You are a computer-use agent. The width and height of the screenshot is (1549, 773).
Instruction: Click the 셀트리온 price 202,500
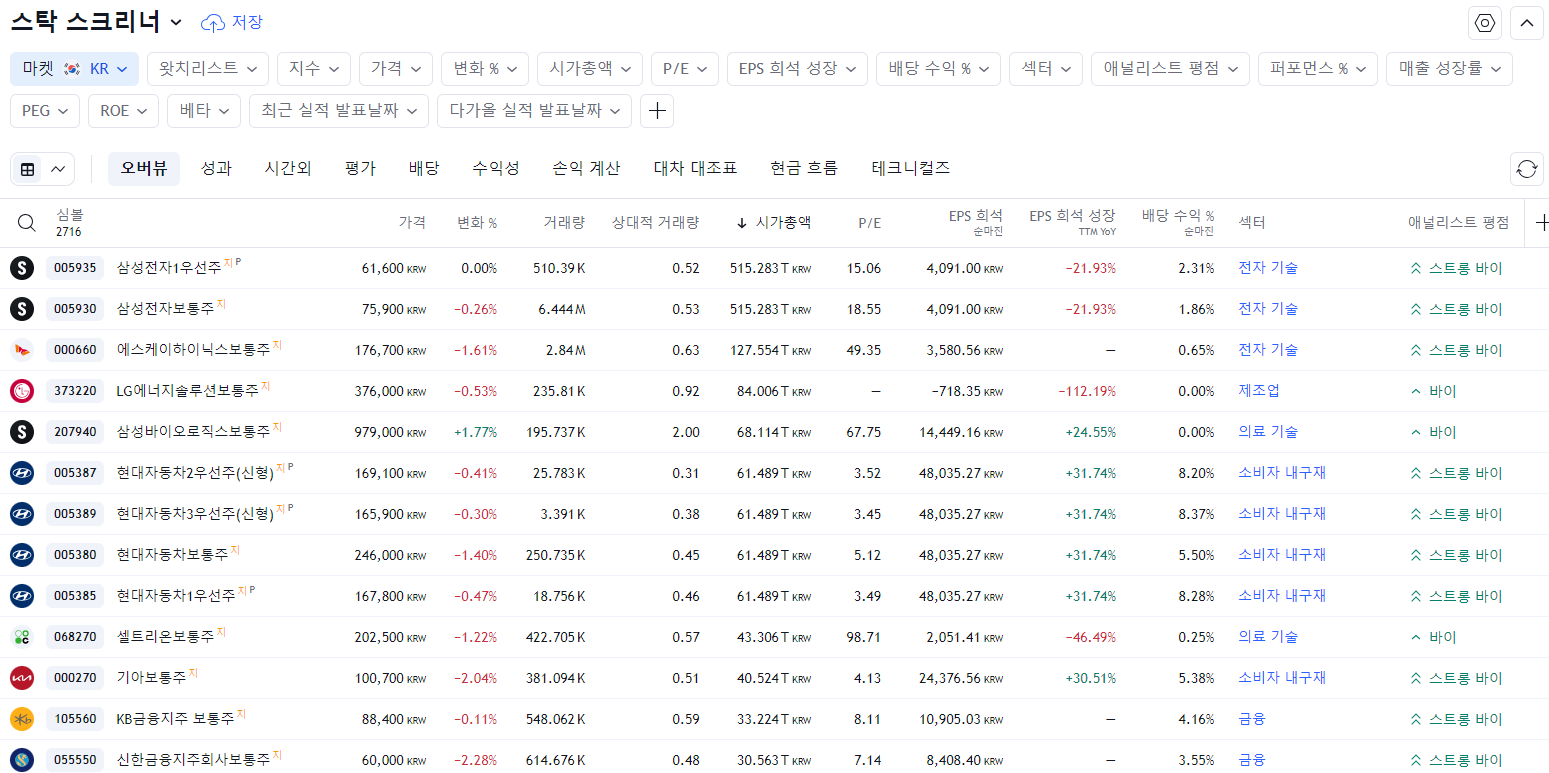[390, 637]
